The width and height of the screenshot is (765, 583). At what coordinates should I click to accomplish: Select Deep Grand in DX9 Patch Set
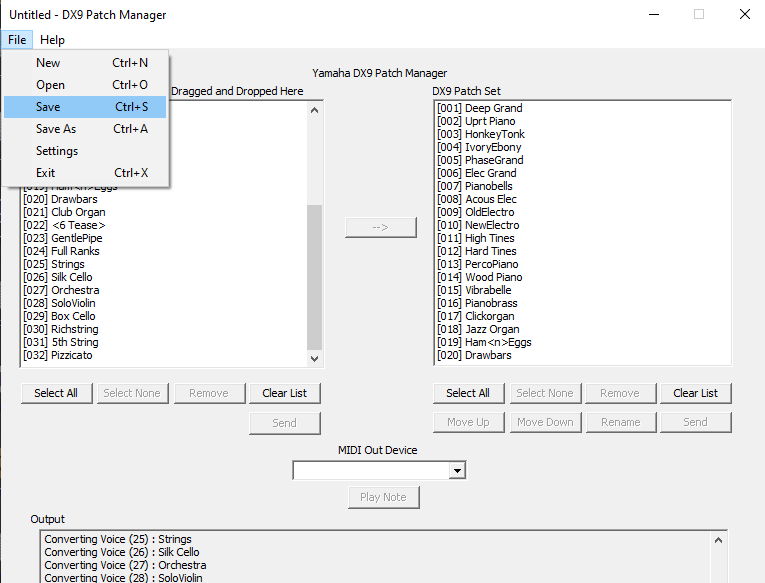pos(493,108)
